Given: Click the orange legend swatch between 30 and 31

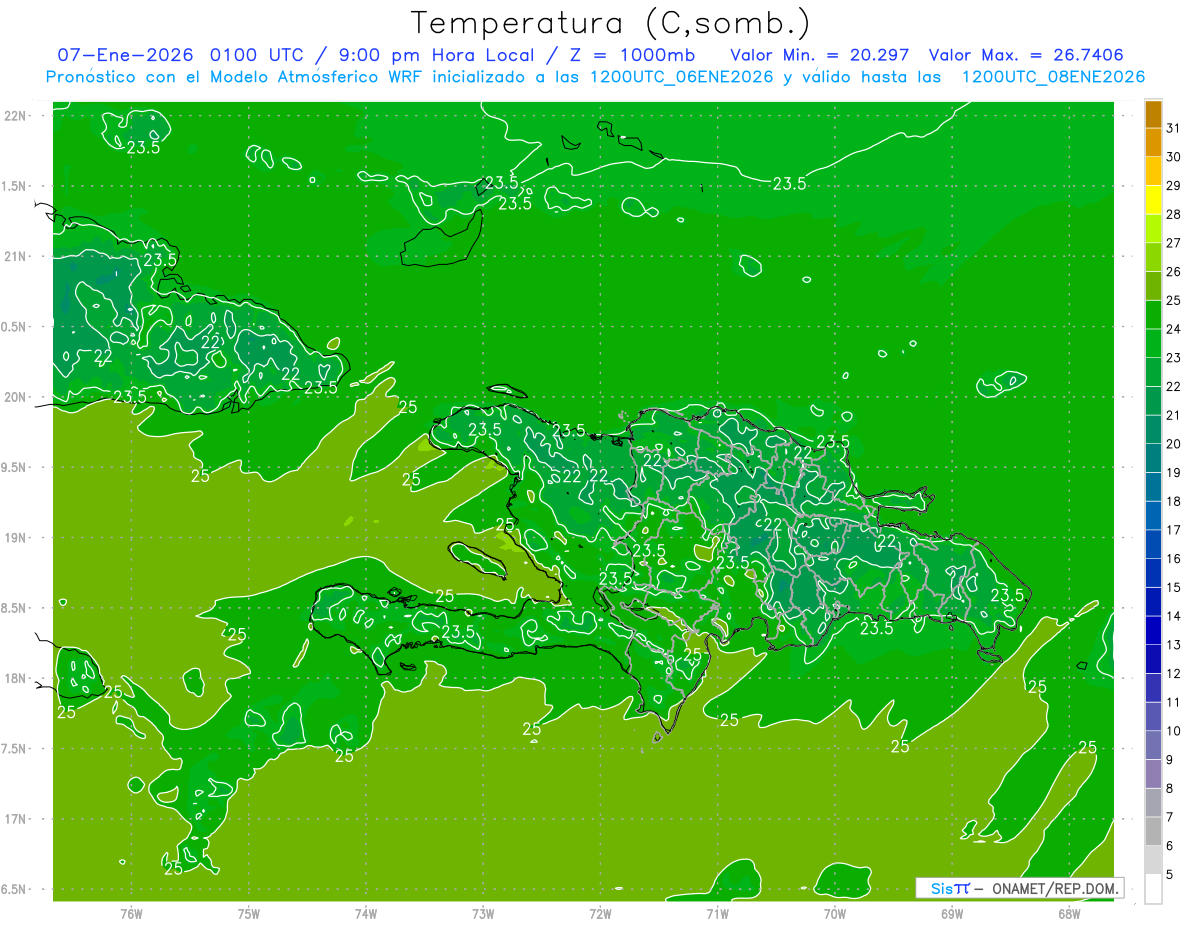Looking at the screenshot, I should coord(1153,142).
